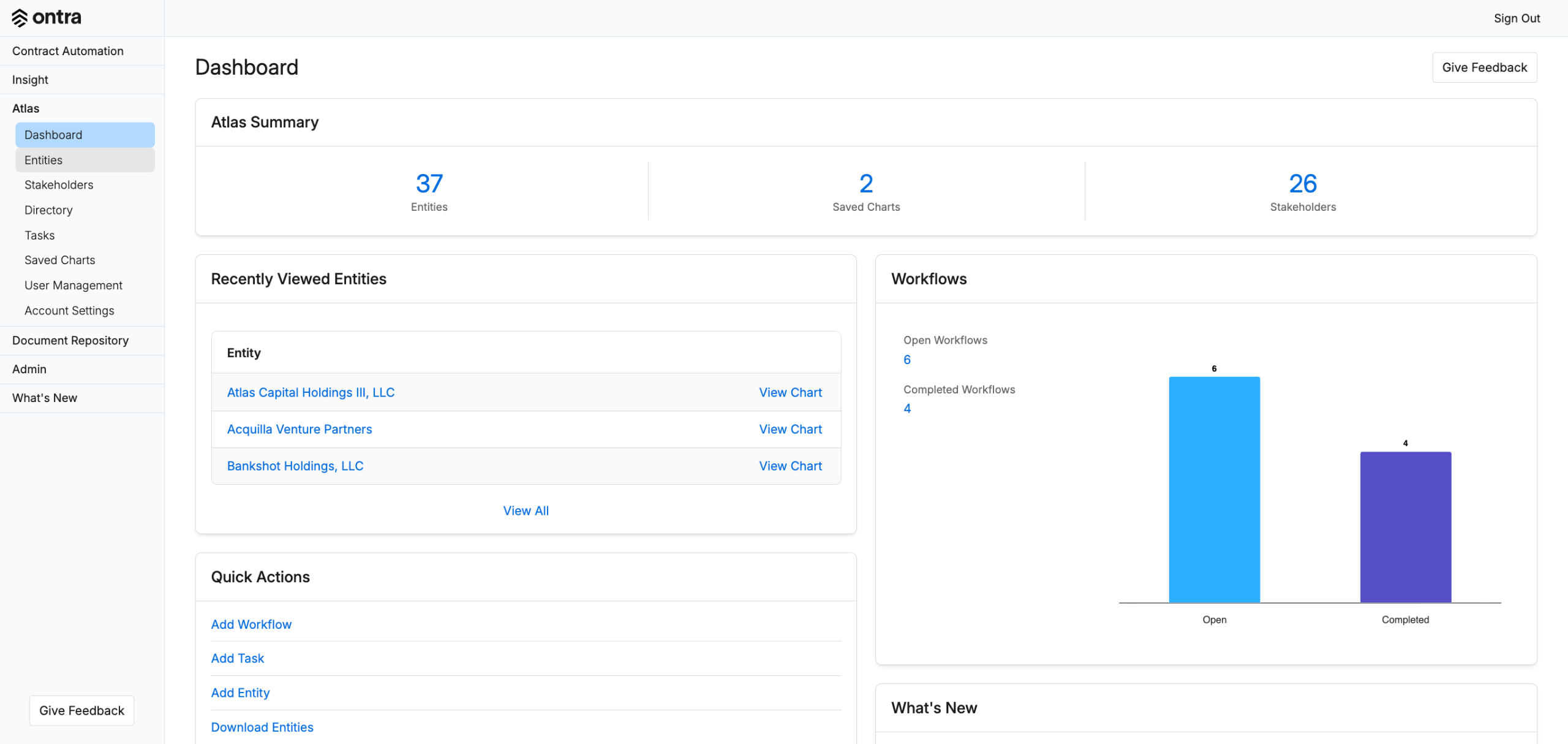Click Sign Out link

1517,18
